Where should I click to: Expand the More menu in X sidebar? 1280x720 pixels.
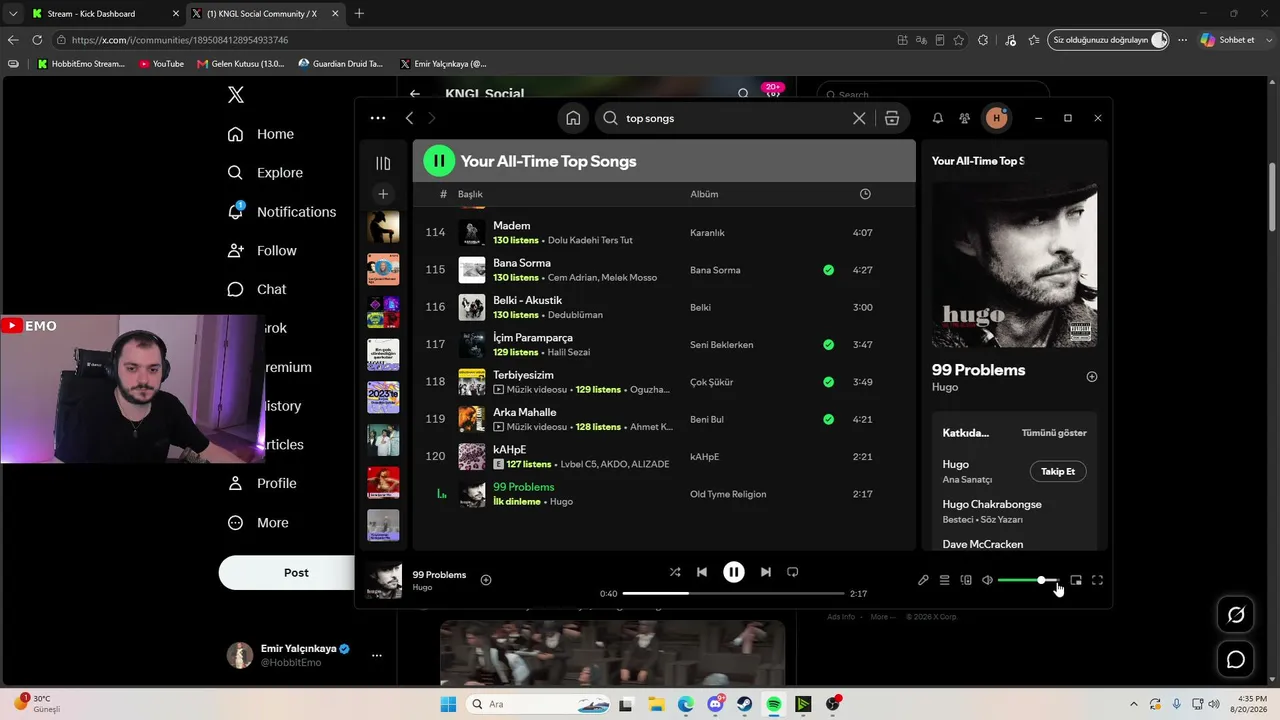click(258, 523)
